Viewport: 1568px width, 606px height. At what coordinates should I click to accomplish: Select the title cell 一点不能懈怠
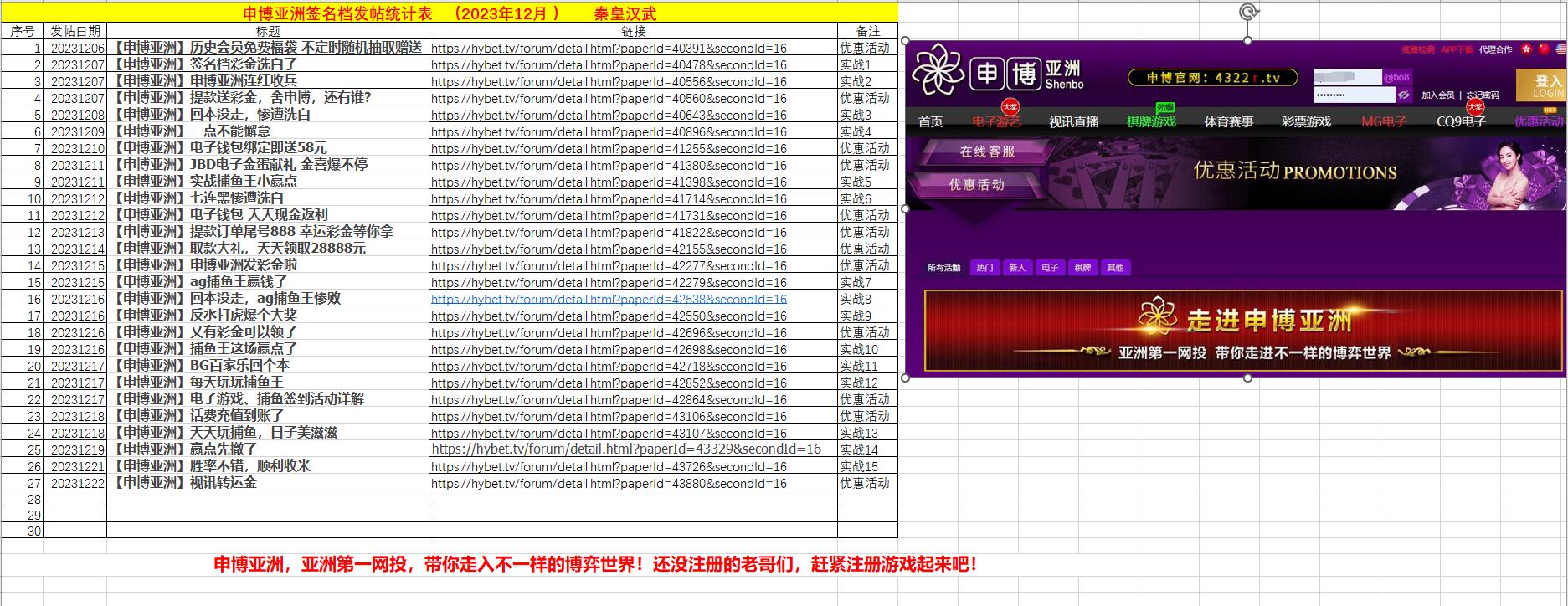[x=268, y=131]
